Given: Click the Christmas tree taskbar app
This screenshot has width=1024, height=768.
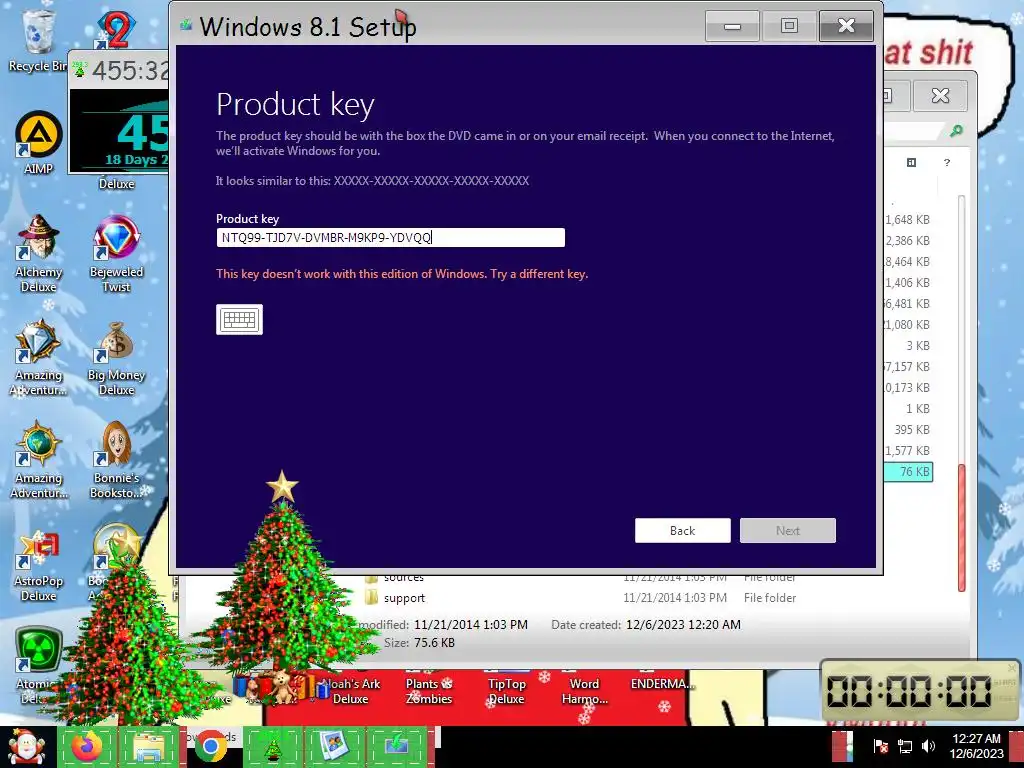Looking at the screenshot, I should [272, 747].
